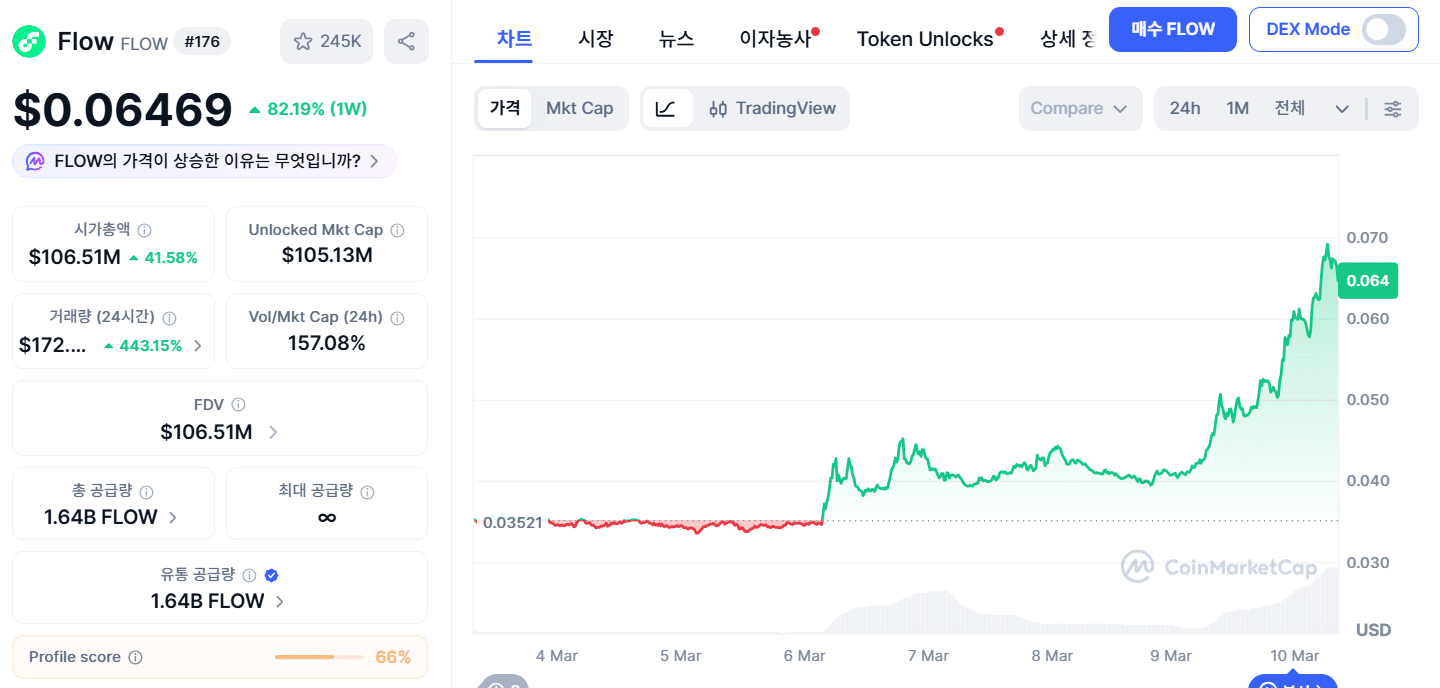Click the verified badge on 유통 공급량
The width and height of the screenshot is (1440, 688).
[x=269, y=575]
